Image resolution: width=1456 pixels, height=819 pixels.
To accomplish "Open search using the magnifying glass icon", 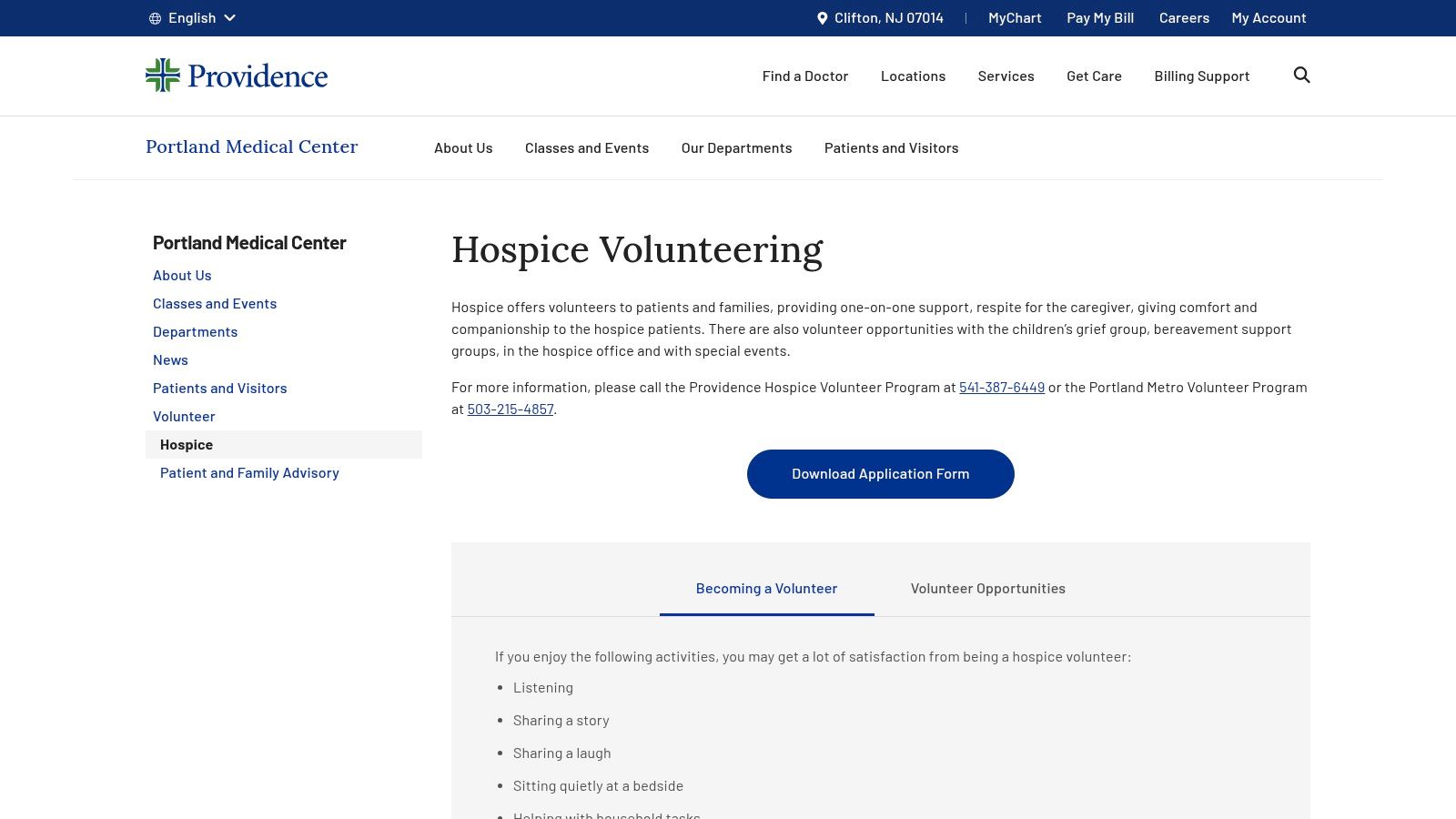I will point(1301,76).
